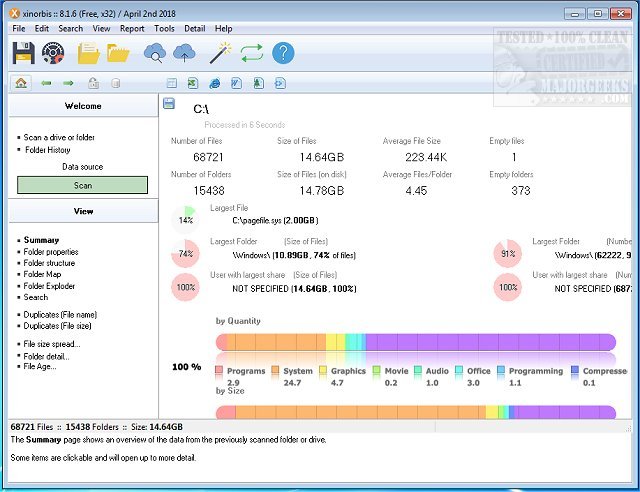Select Summary in View list
640x492 pixels.
point(41,240)
